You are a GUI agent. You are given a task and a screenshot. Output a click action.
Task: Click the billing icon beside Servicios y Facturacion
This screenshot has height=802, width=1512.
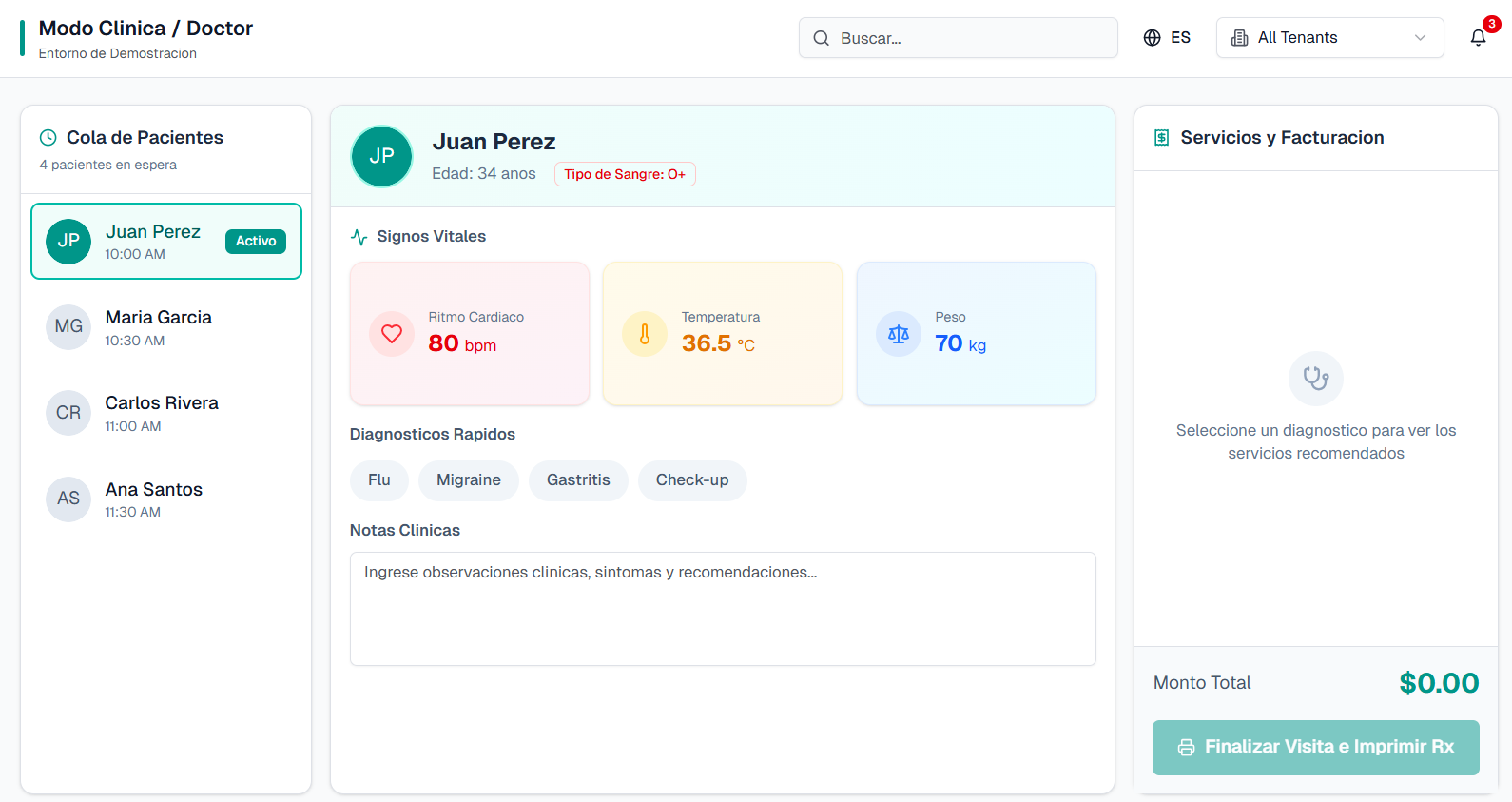(1161, 138)
